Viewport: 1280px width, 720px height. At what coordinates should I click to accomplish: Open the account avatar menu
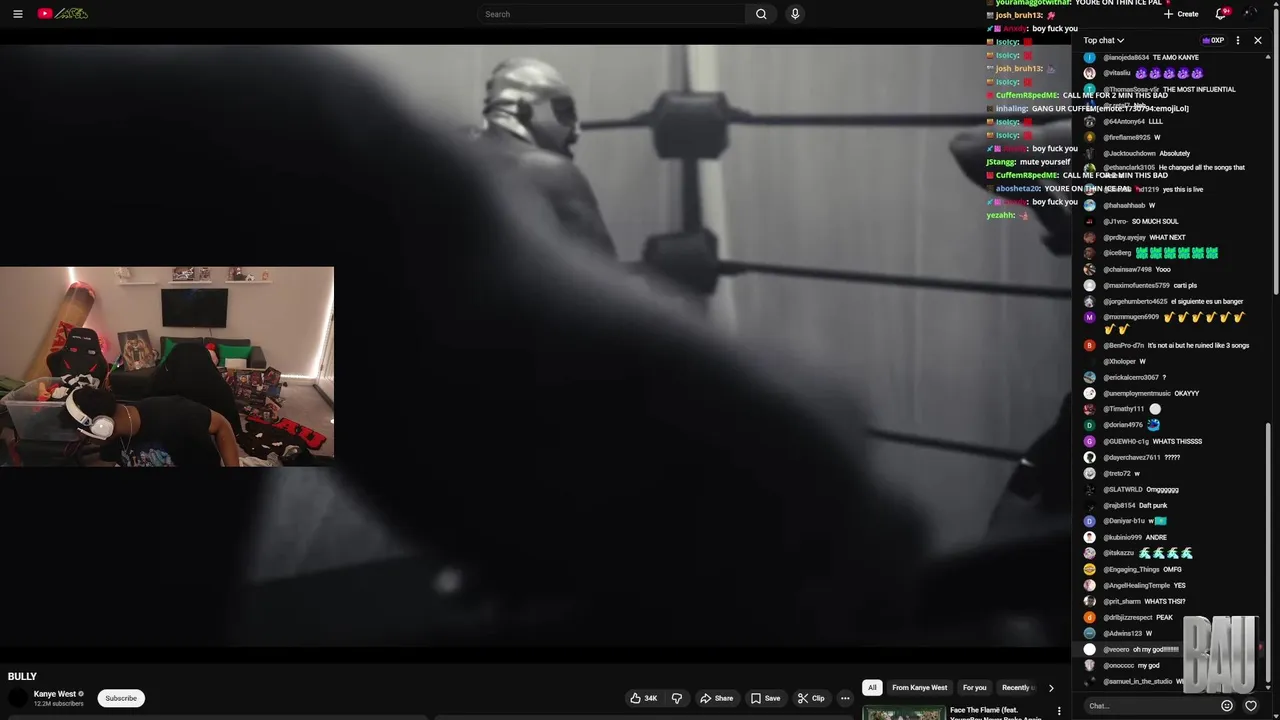tap(1251, 14)
